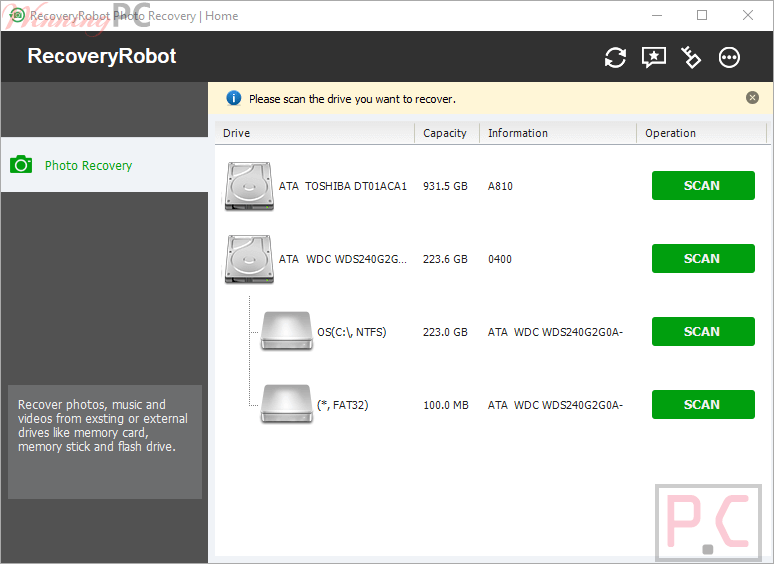
Task: Click the '931.5 GB' capacity value
Action: point(445,186)
